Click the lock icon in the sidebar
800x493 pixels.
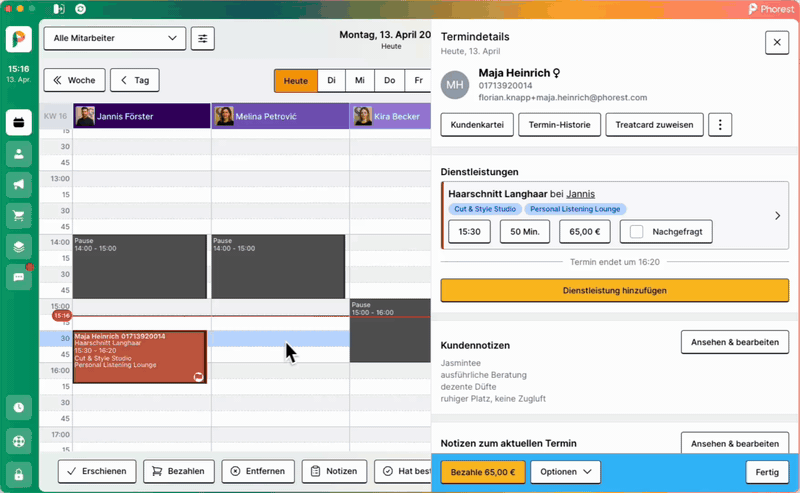coord(18,474)
